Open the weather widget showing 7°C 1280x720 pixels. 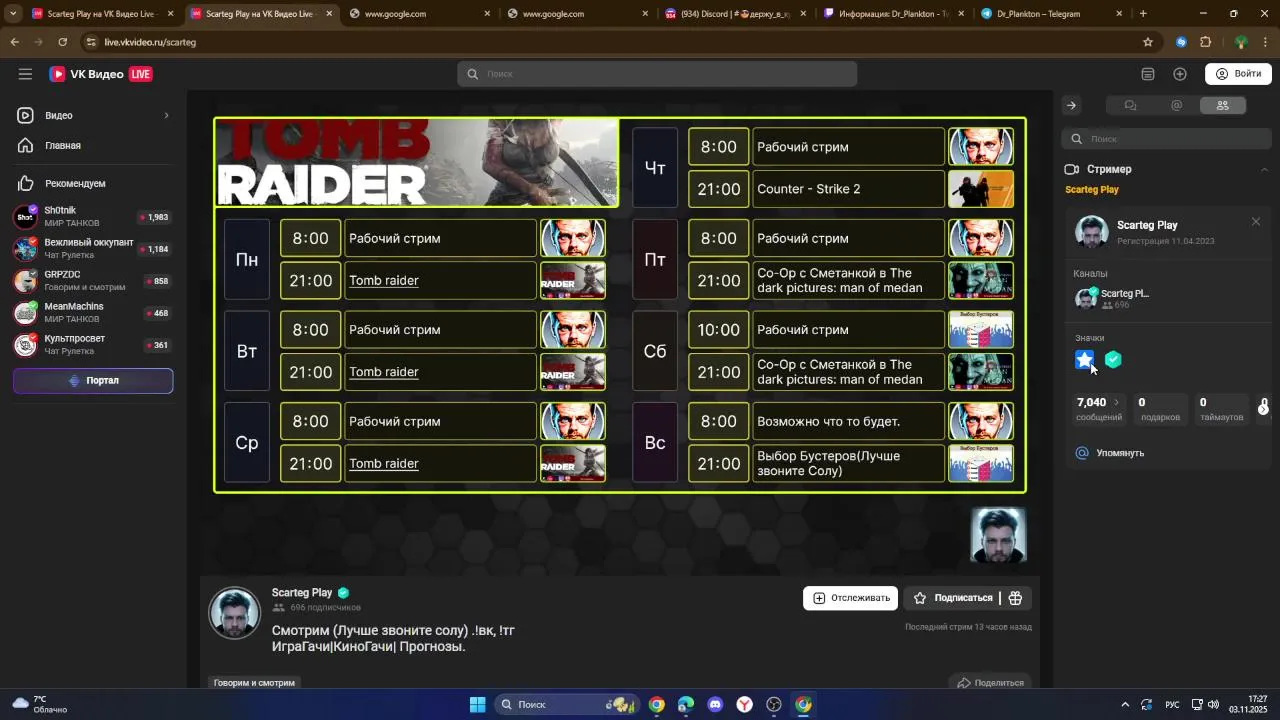point(38,704)
